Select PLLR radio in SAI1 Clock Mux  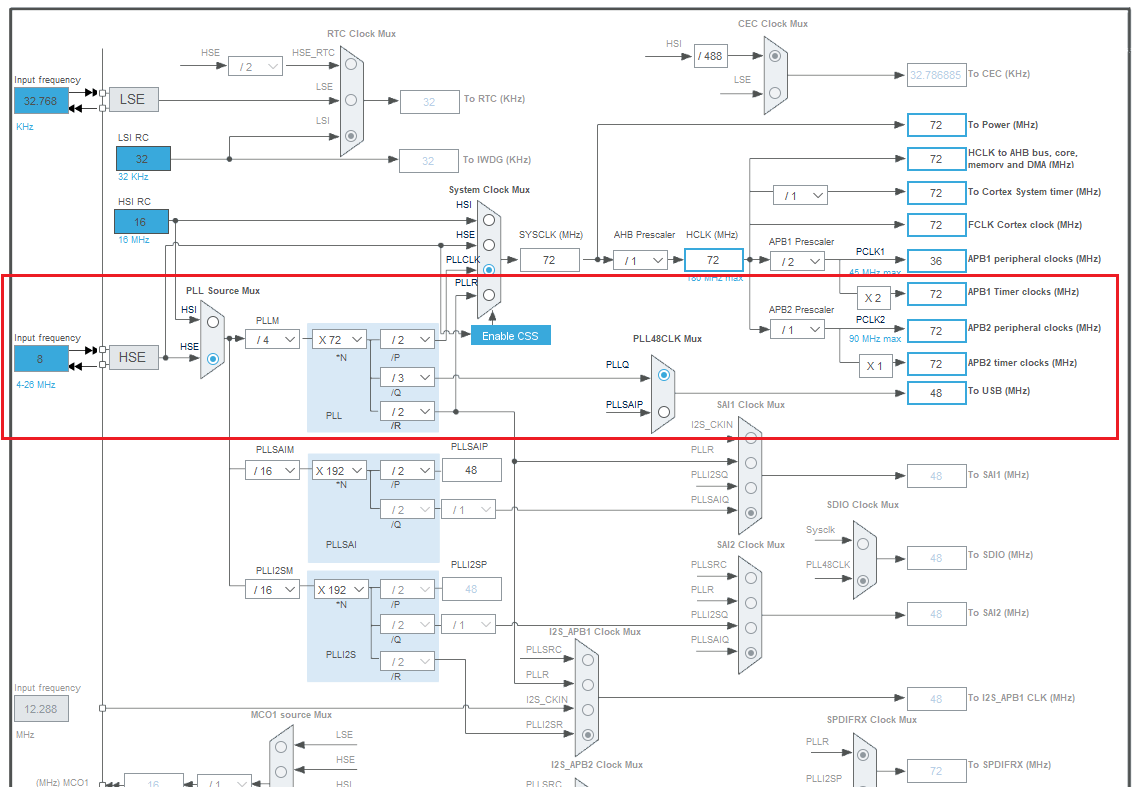(750, 463)
